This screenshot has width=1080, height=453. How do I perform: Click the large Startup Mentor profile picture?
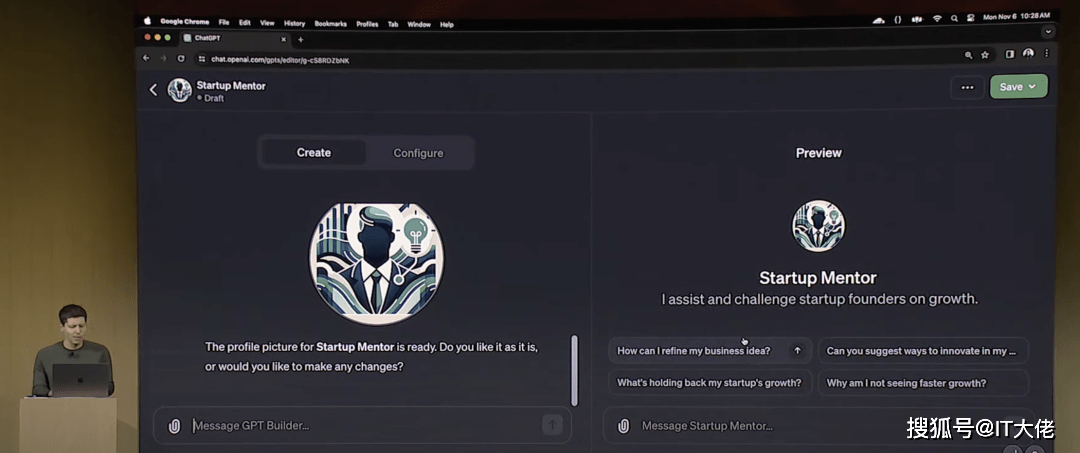pyautogui.click(x=376, y=263)
